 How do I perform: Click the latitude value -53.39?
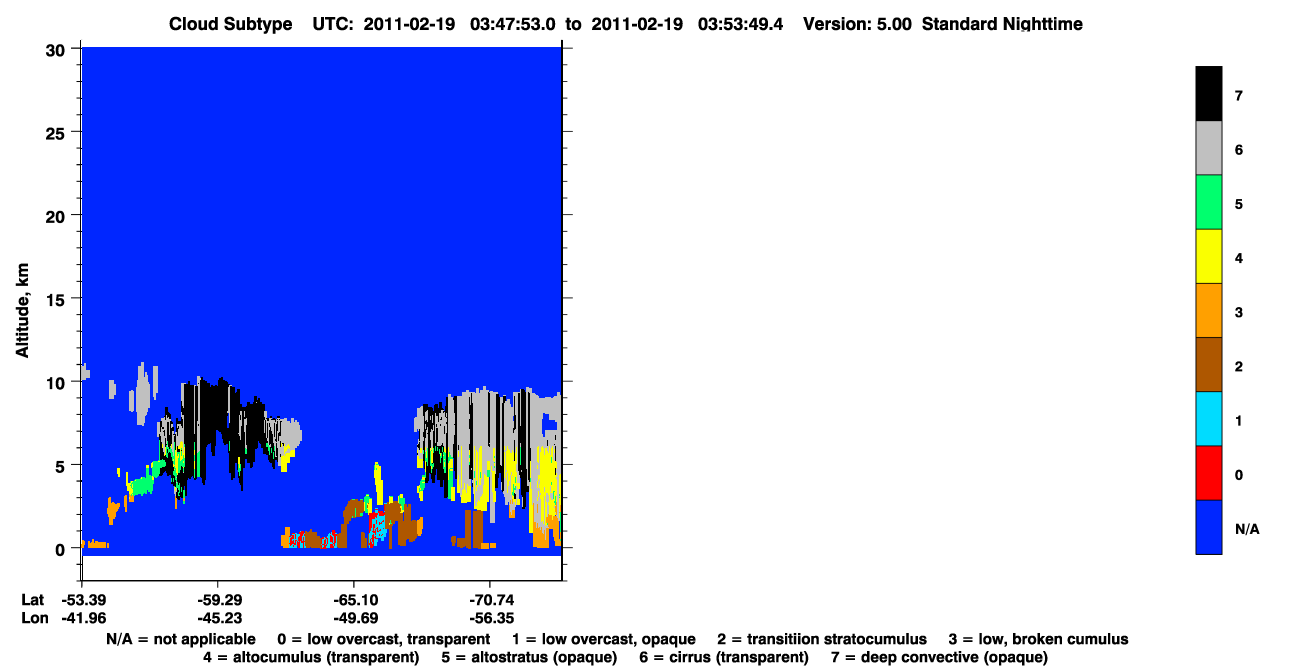point(82,599)
